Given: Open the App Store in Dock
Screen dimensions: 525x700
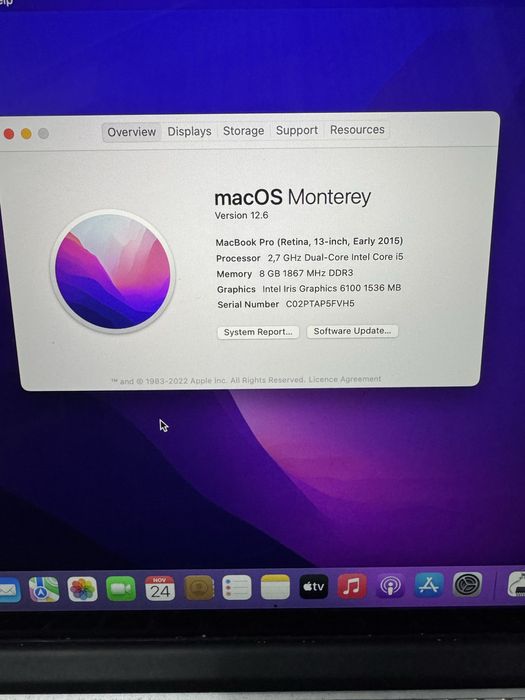Looking at the screenshot, I should point(429,585).
